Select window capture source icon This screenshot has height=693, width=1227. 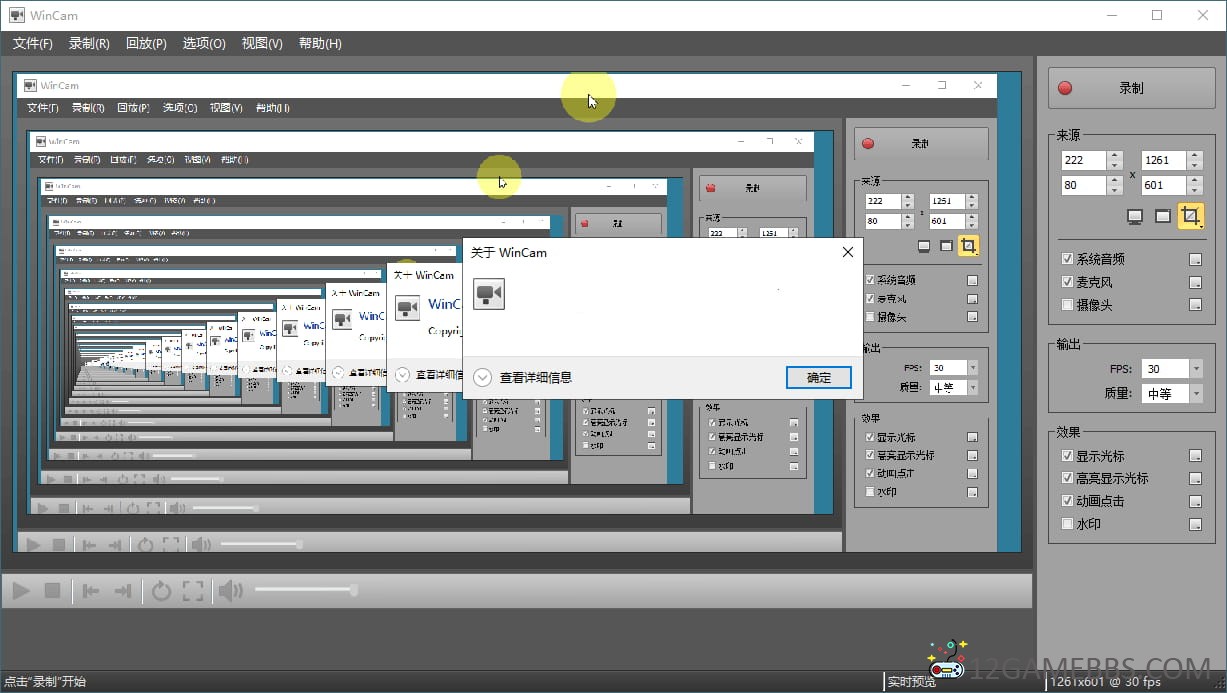pyautogui.click(x=1162, y=216)
